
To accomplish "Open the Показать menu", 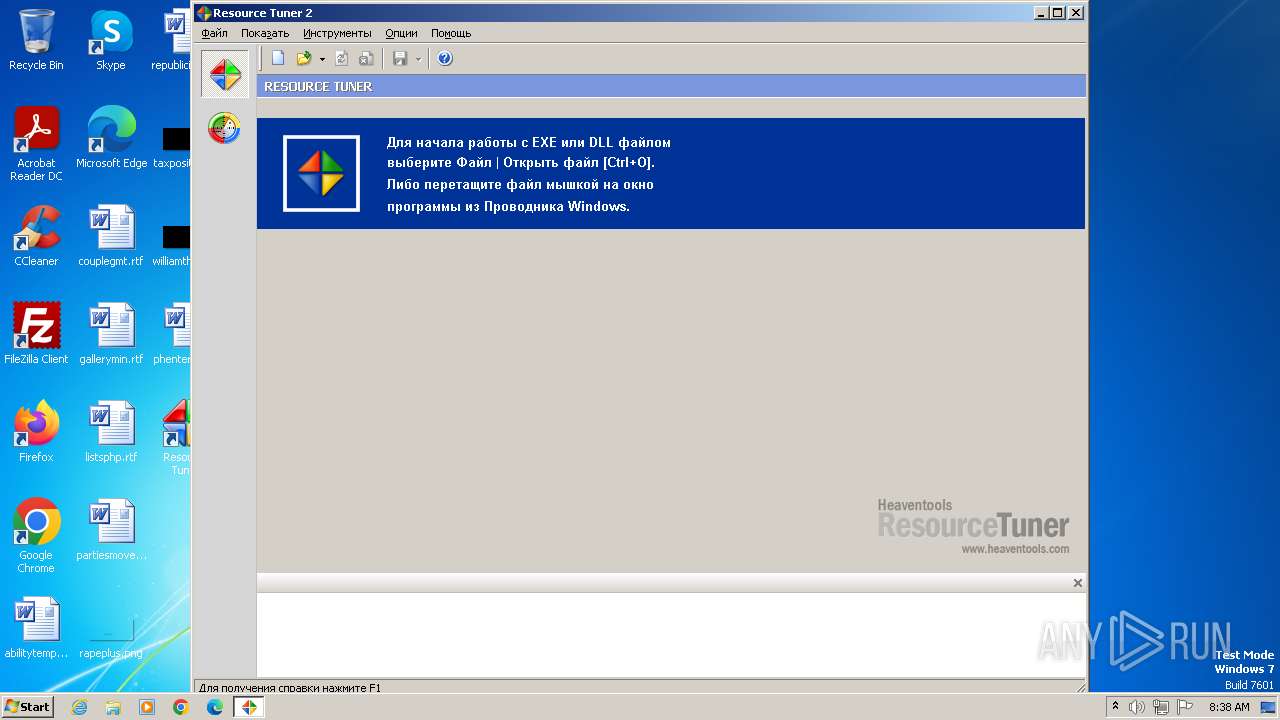I will tap(265, 33).
